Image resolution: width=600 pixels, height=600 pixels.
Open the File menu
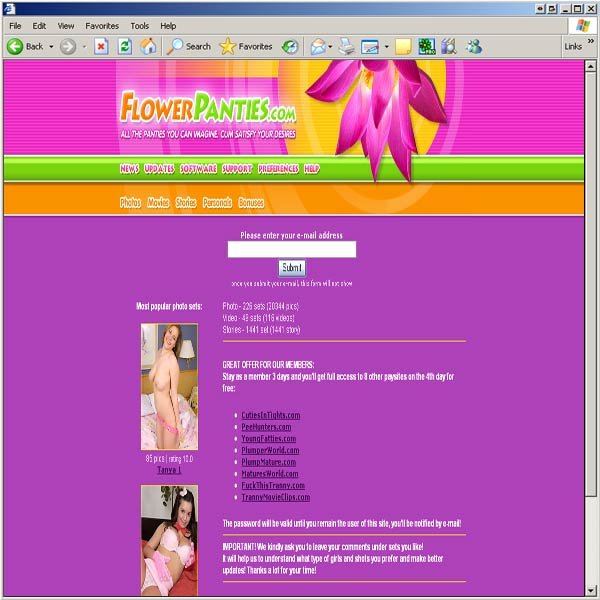15,26
